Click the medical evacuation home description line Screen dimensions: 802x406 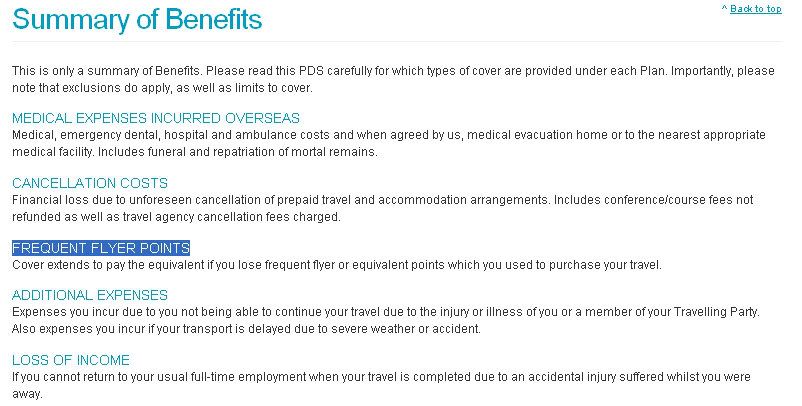[389, 135]
